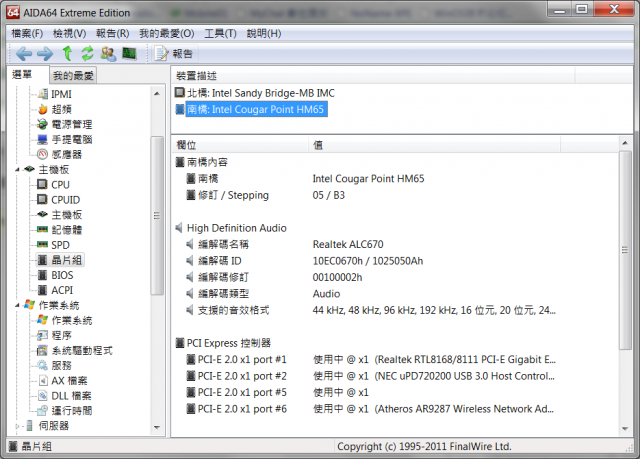The height and width of the screenshot is (459, 640).
Task: Expand the 伺服器 tree node
Action: pyautogui.click(x=17, y=426)
